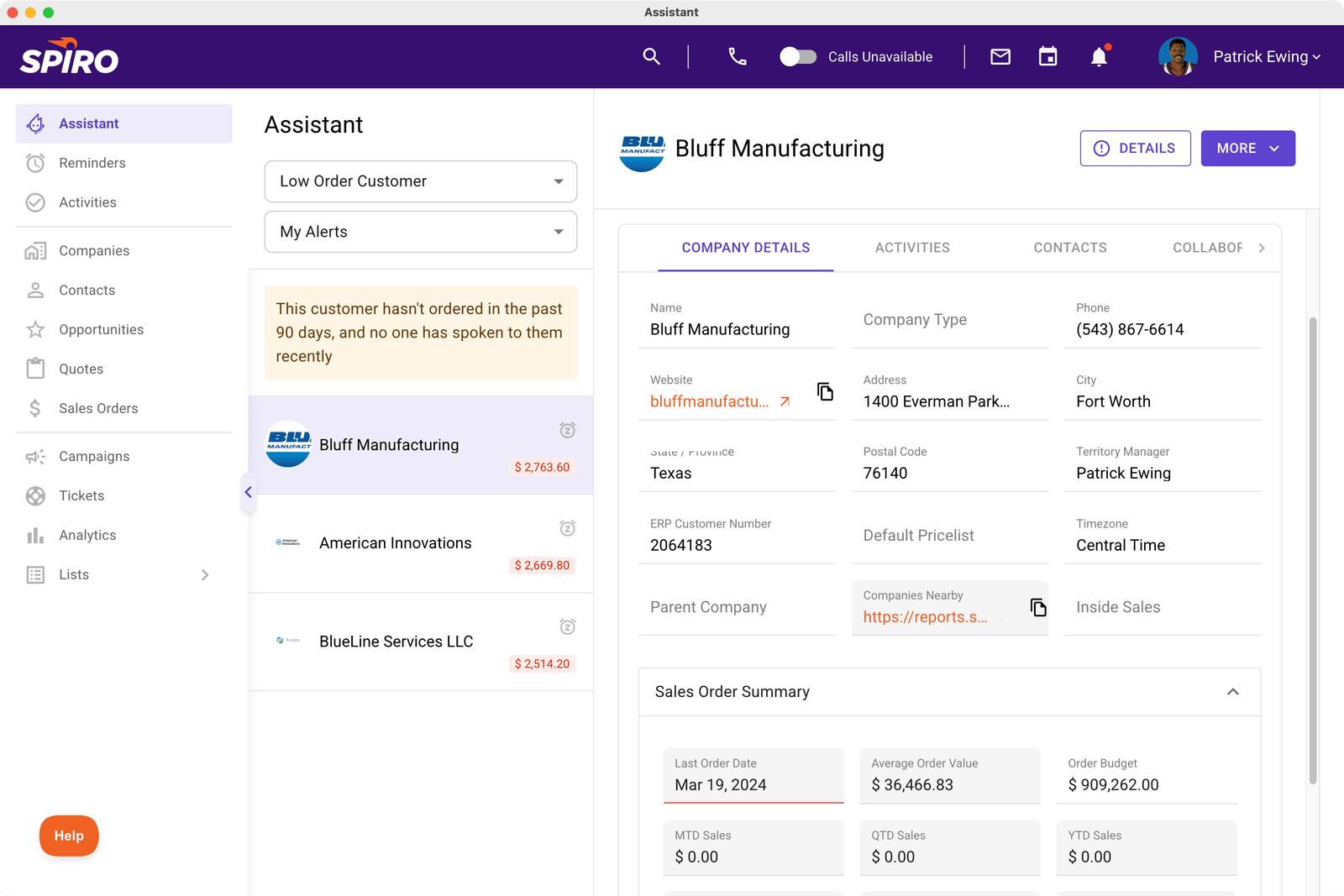Image resolution: width=1344 pixels, height=896 pixels.
Task: Collapse the Sales Order Summary section
Action: pyautogui.click(x=1233, y=692)
